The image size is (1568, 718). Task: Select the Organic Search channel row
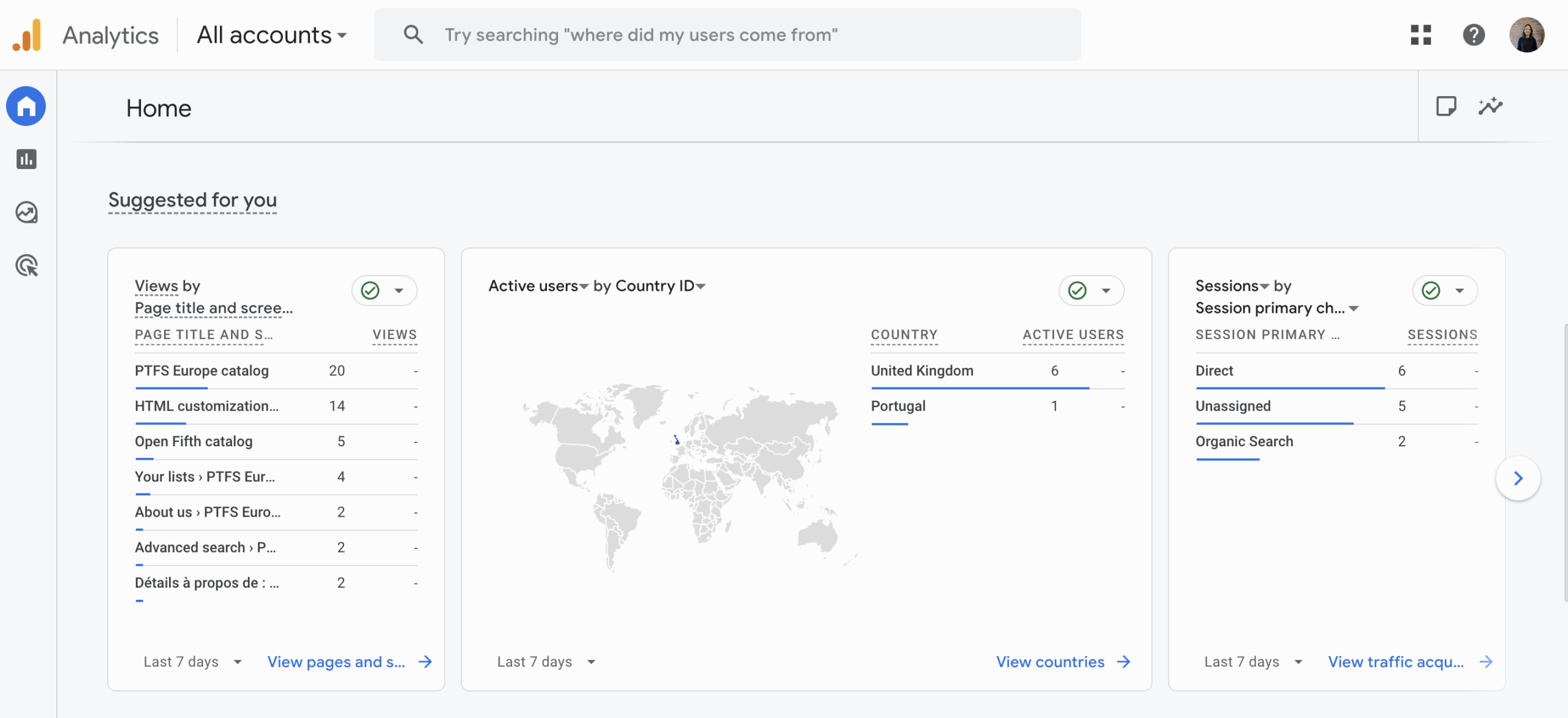pos(1336,442)
